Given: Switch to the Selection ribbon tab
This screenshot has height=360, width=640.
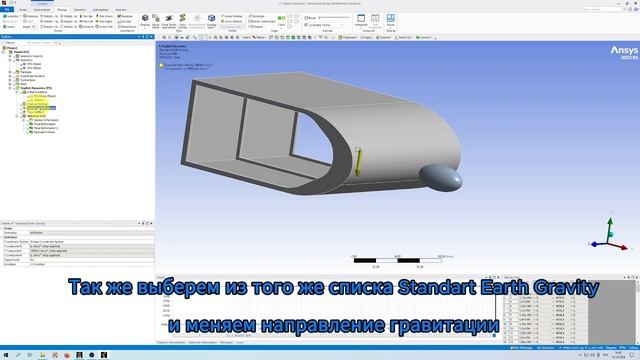Looking at the screenshot, I should click(80, 9).
